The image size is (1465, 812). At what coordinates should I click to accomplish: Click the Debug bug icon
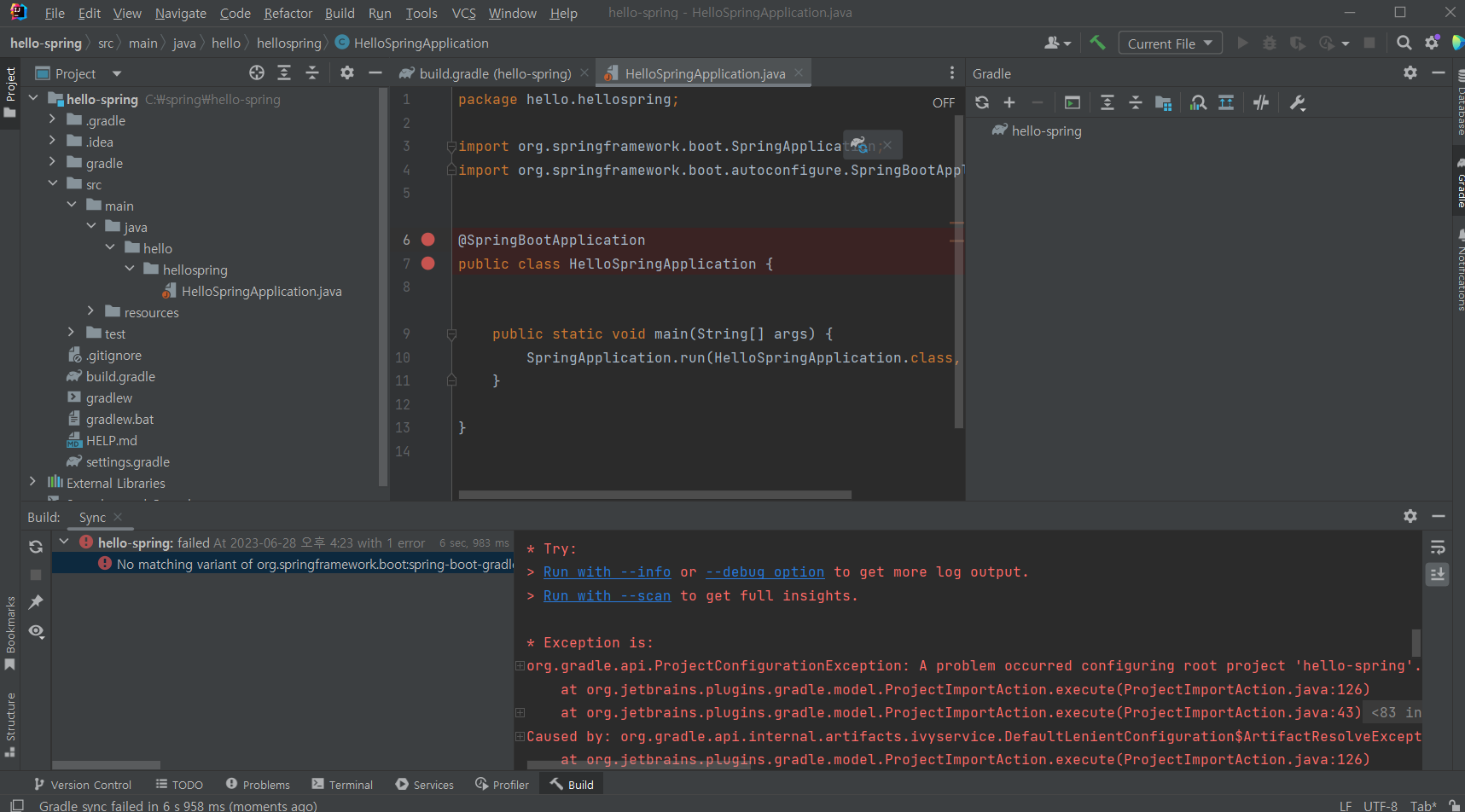[1270, 43]
